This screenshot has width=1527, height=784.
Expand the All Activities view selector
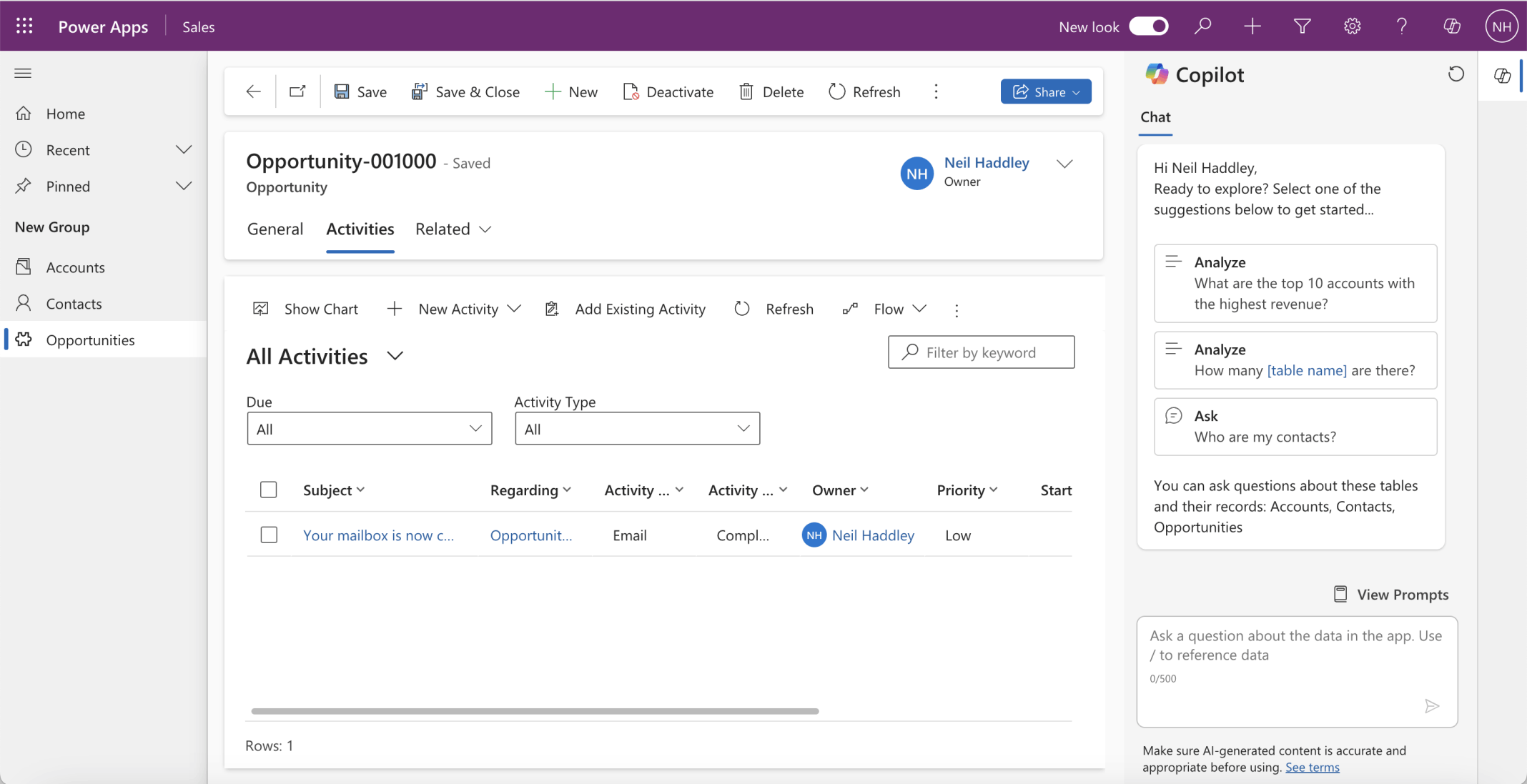[x=395, y=356]
